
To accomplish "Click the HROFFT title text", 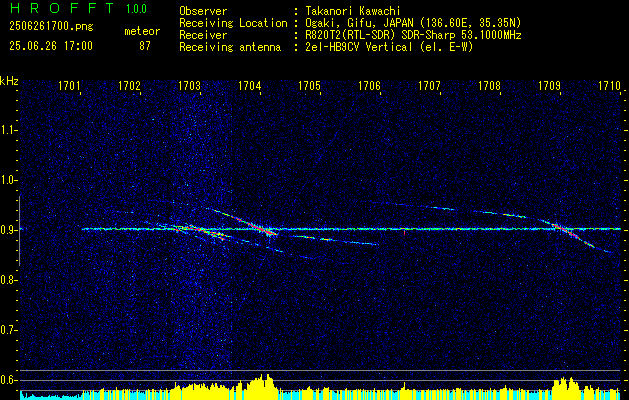I will tap(63, 8).
